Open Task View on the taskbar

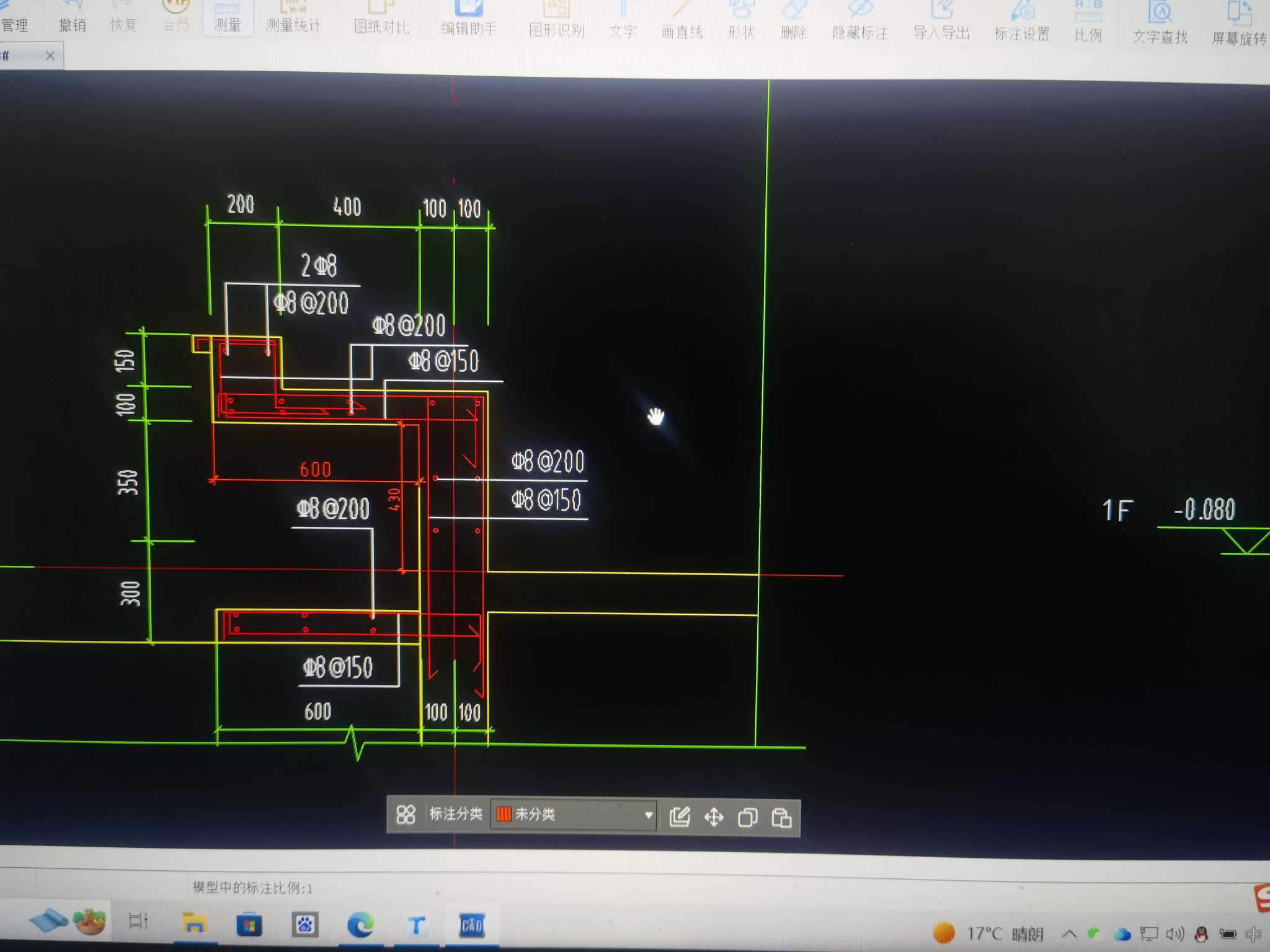(138, 921)
